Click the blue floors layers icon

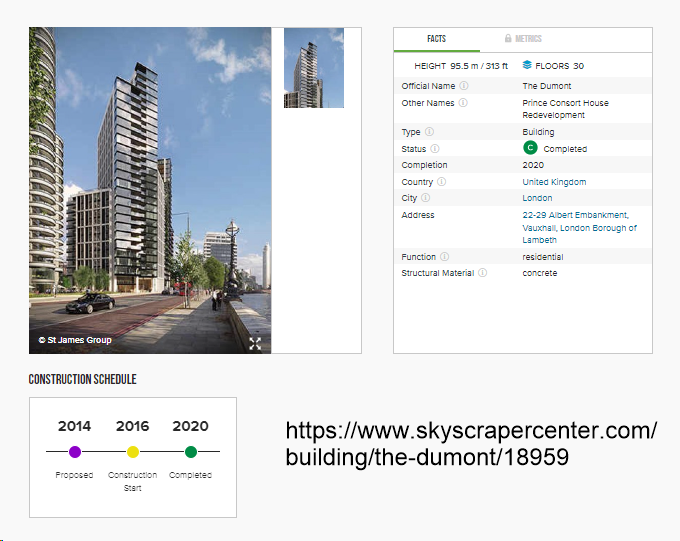[x=527, y=65]
